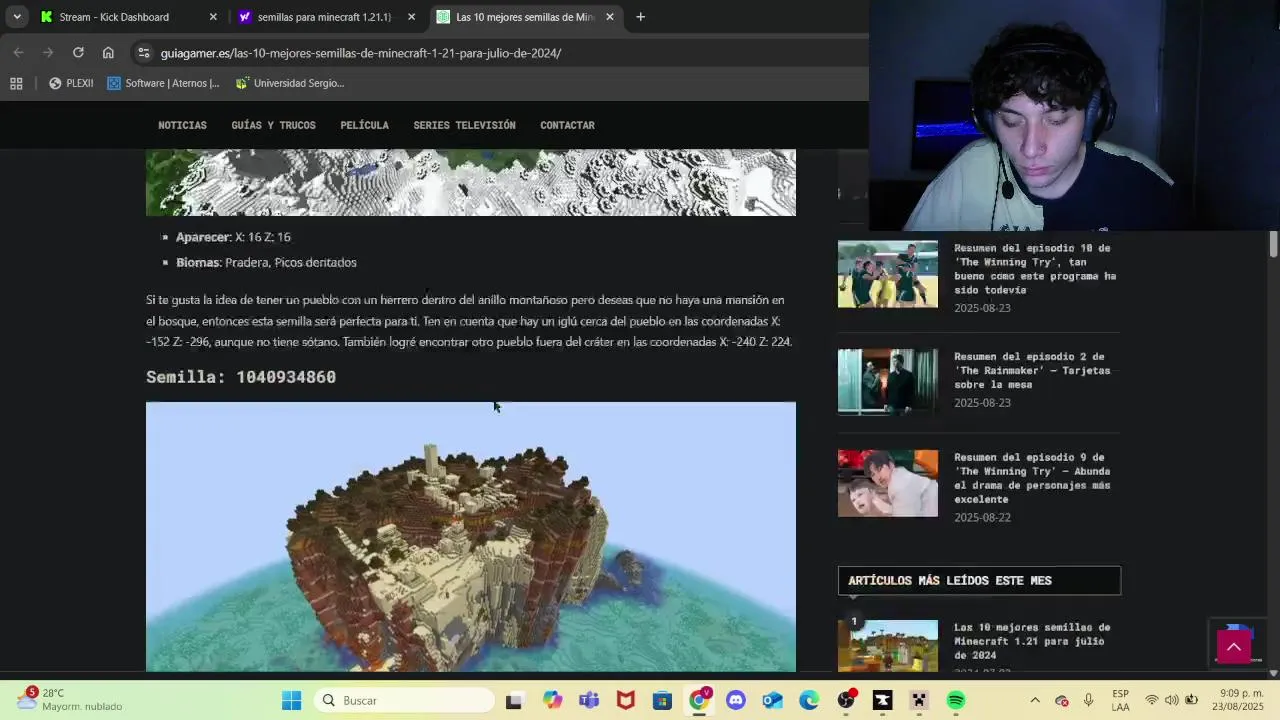Launch Copilot from the taskbar

[552, 701]
